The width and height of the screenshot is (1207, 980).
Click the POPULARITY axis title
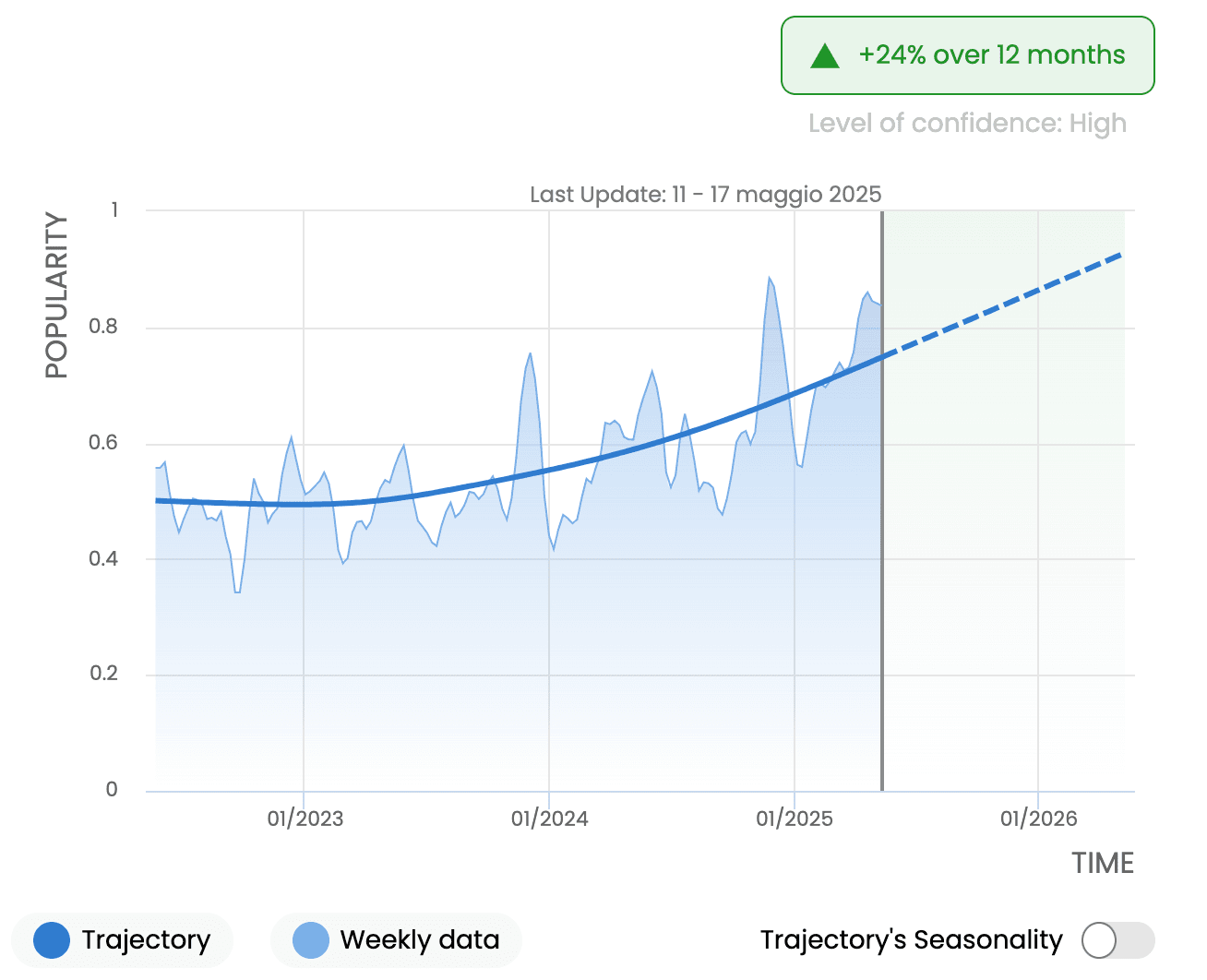57,295
